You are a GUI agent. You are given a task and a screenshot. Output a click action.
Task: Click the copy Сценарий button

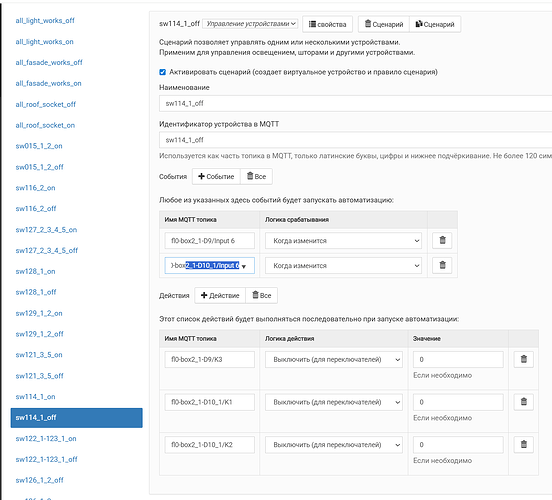coord(435,24)
